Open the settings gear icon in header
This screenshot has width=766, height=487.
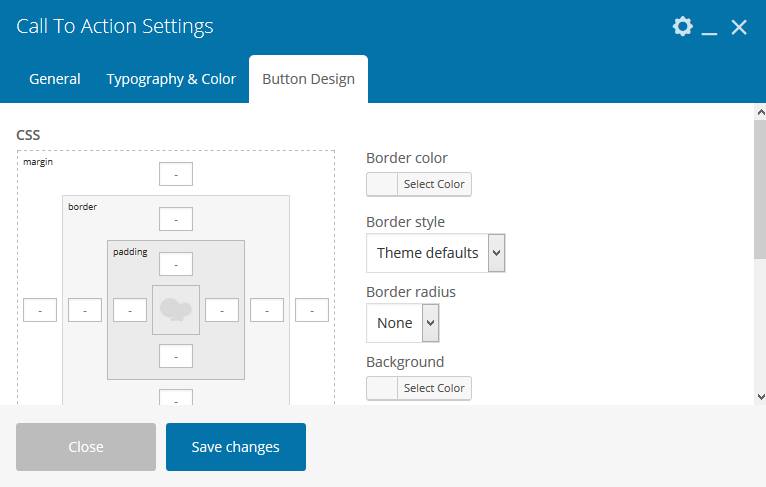[682, 27]
